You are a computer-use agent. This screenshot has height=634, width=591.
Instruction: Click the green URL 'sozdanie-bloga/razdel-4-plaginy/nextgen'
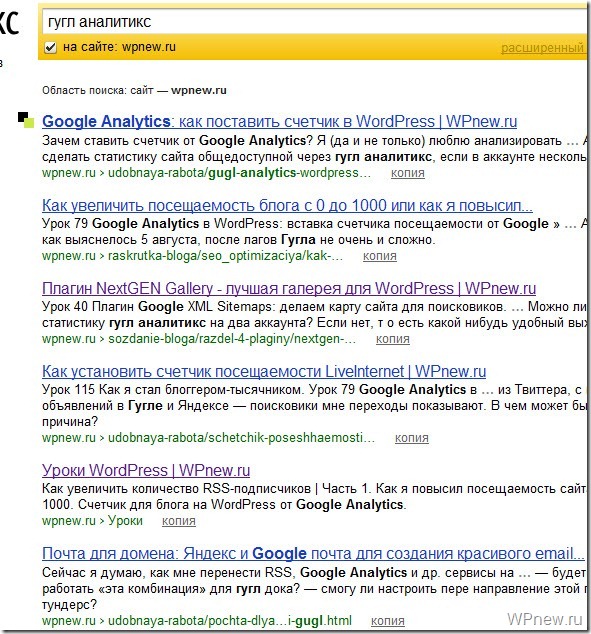[x=232, y=339]
